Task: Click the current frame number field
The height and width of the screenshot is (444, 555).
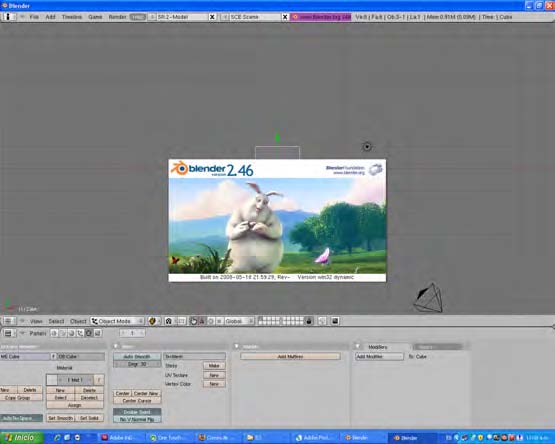Action: 132,333
